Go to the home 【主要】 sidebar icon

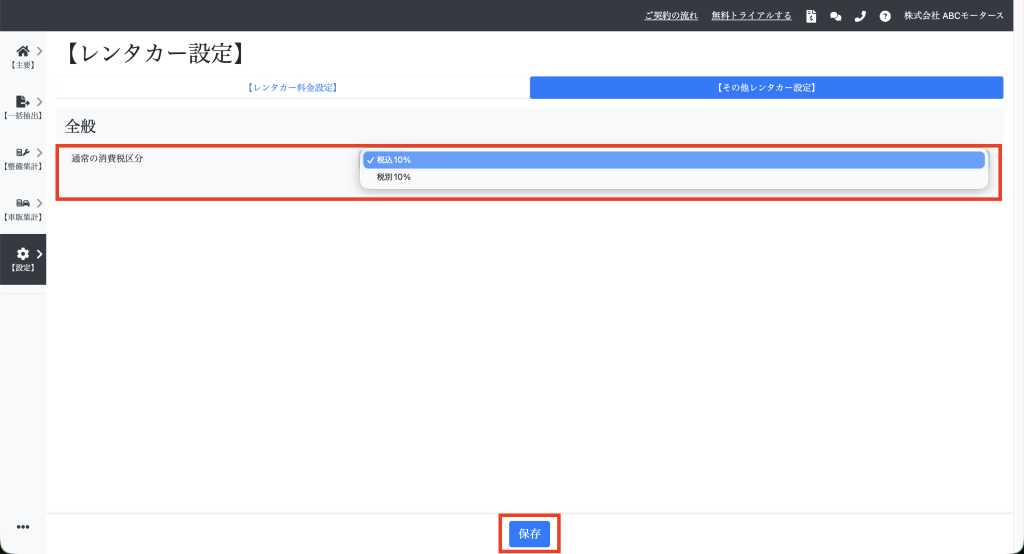[22, 51]
